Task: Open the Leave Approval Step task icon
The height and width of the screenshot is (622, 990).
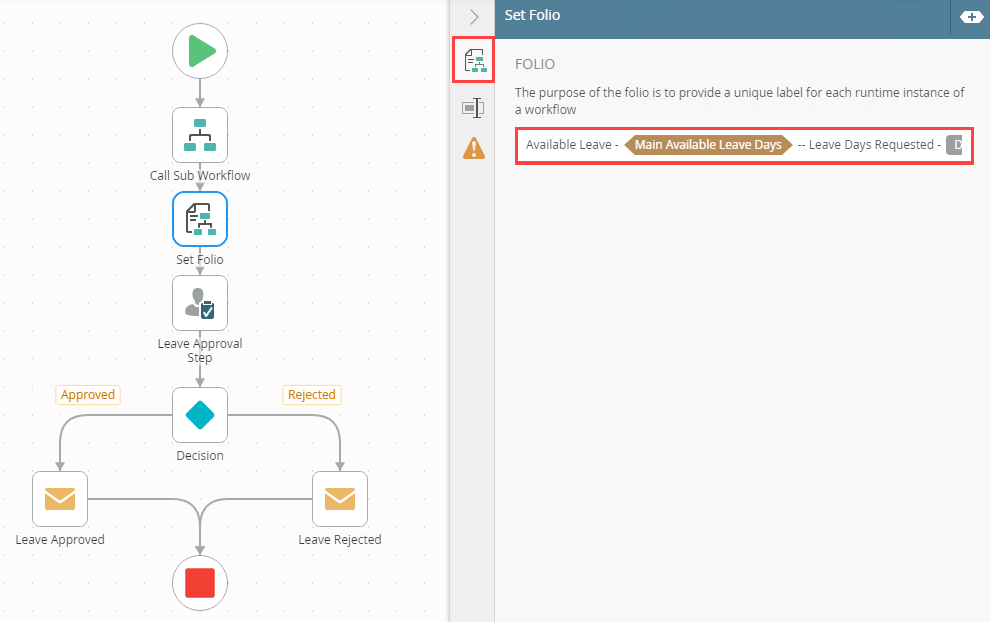Action: [200, 303]
